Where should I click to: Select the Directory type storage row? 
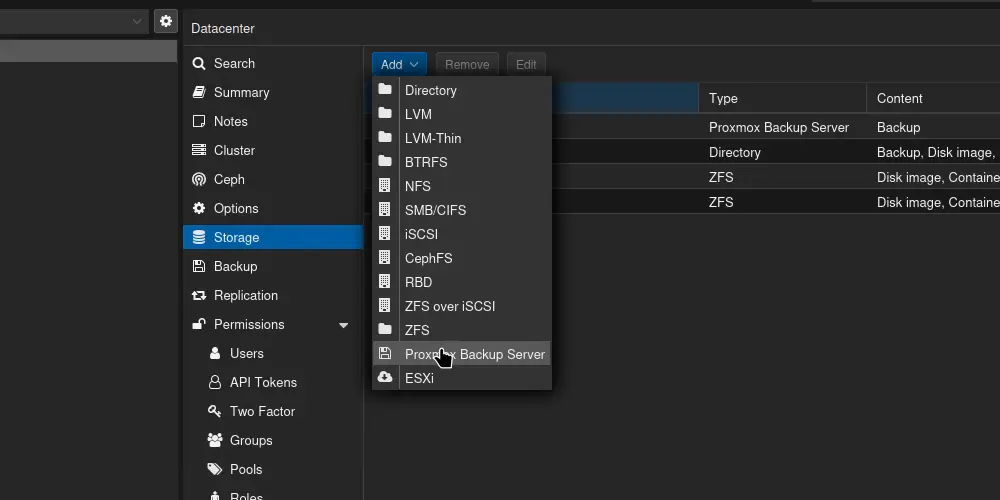point(735,152)
